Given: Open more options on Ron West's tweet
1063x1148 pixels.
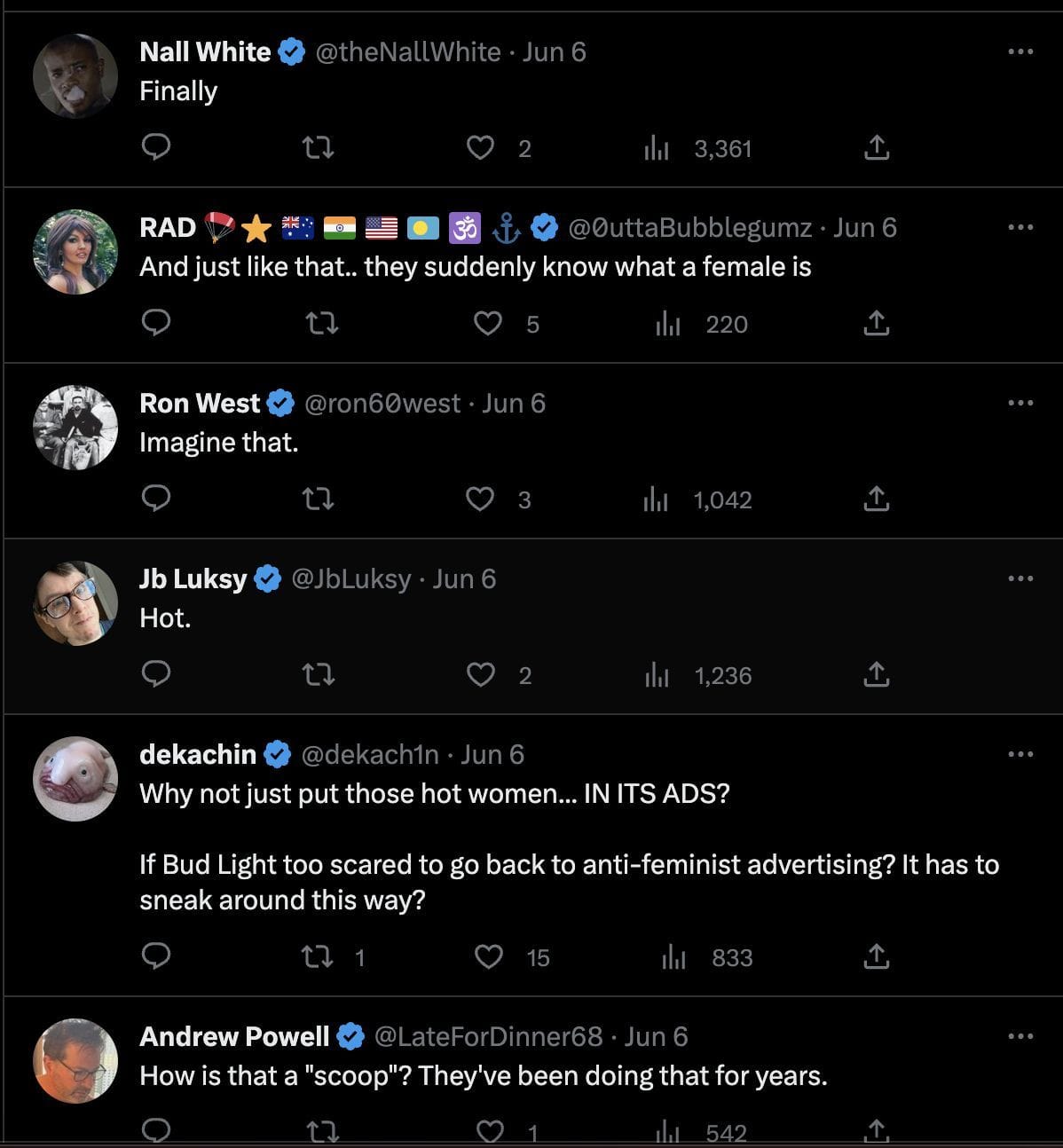Looking at the screenshot, I should (x=1020, y=403).
